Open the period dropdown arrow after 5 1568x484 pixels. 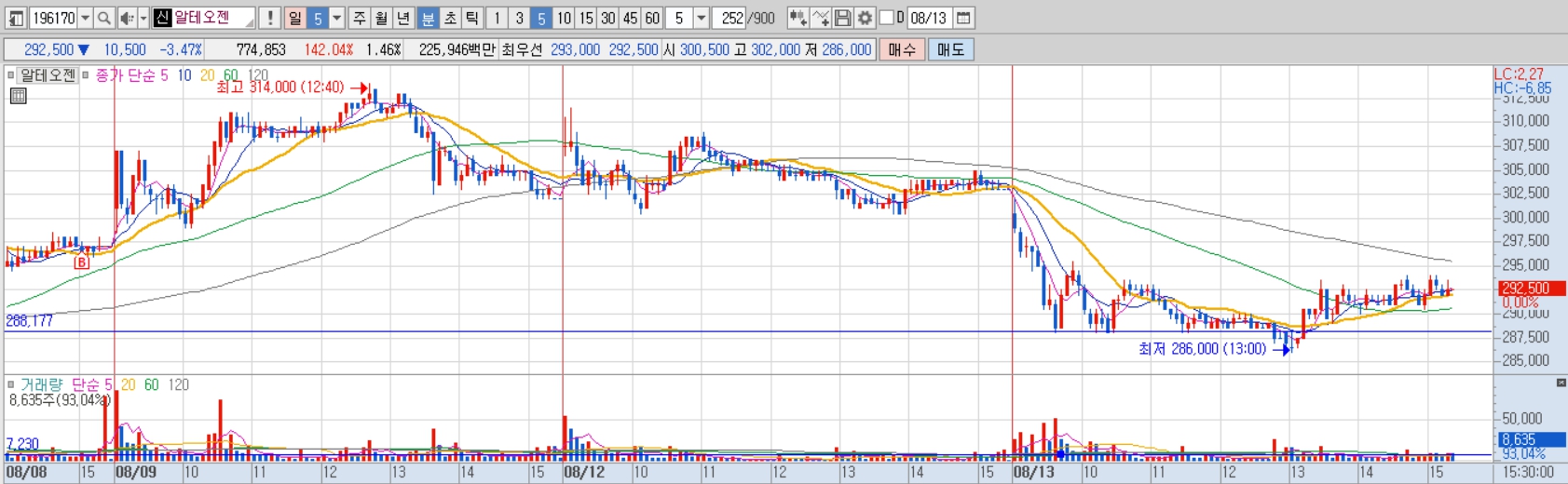coord(337,18)
